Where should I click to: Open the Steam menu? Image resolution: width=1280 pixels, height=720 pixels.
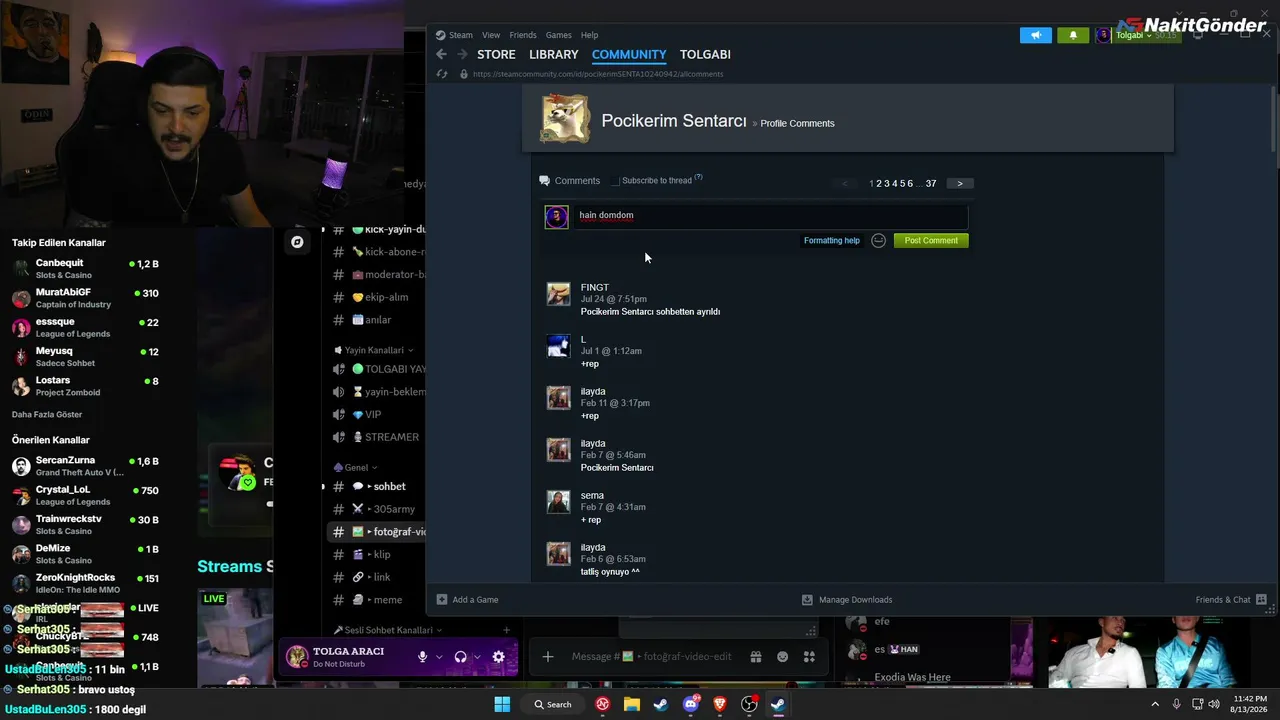tap(460, 35)
